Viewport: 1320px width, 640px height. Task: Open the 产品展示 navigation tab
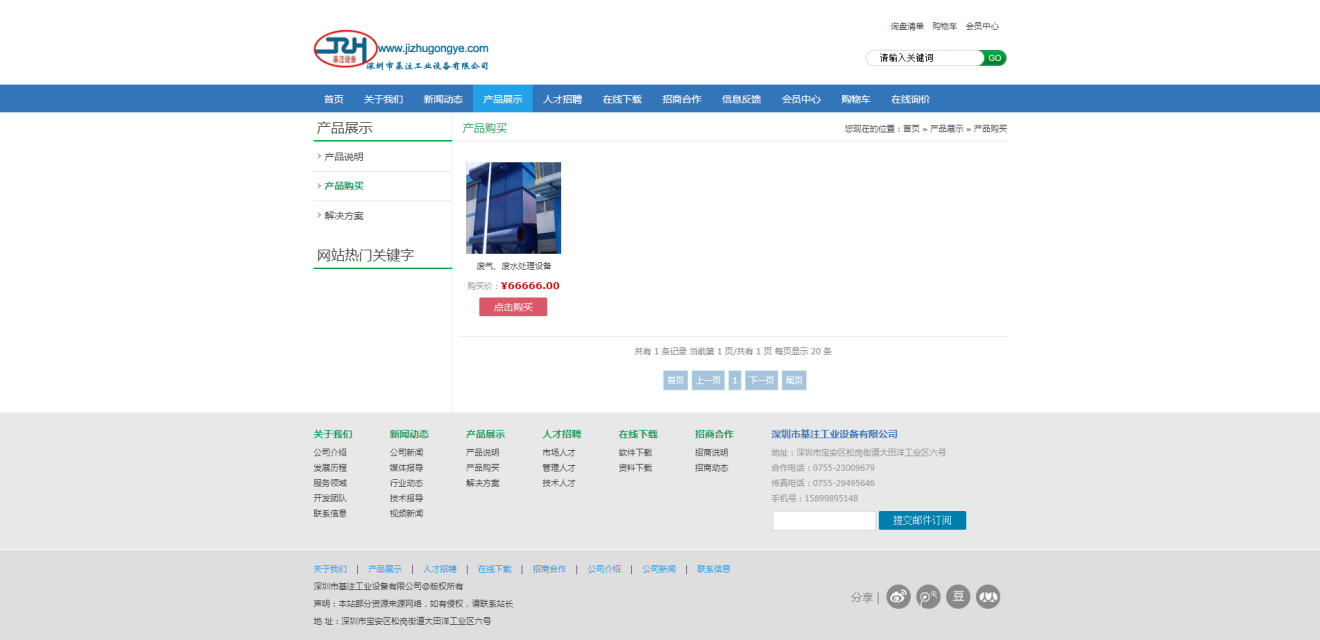[x=502, y=99]
